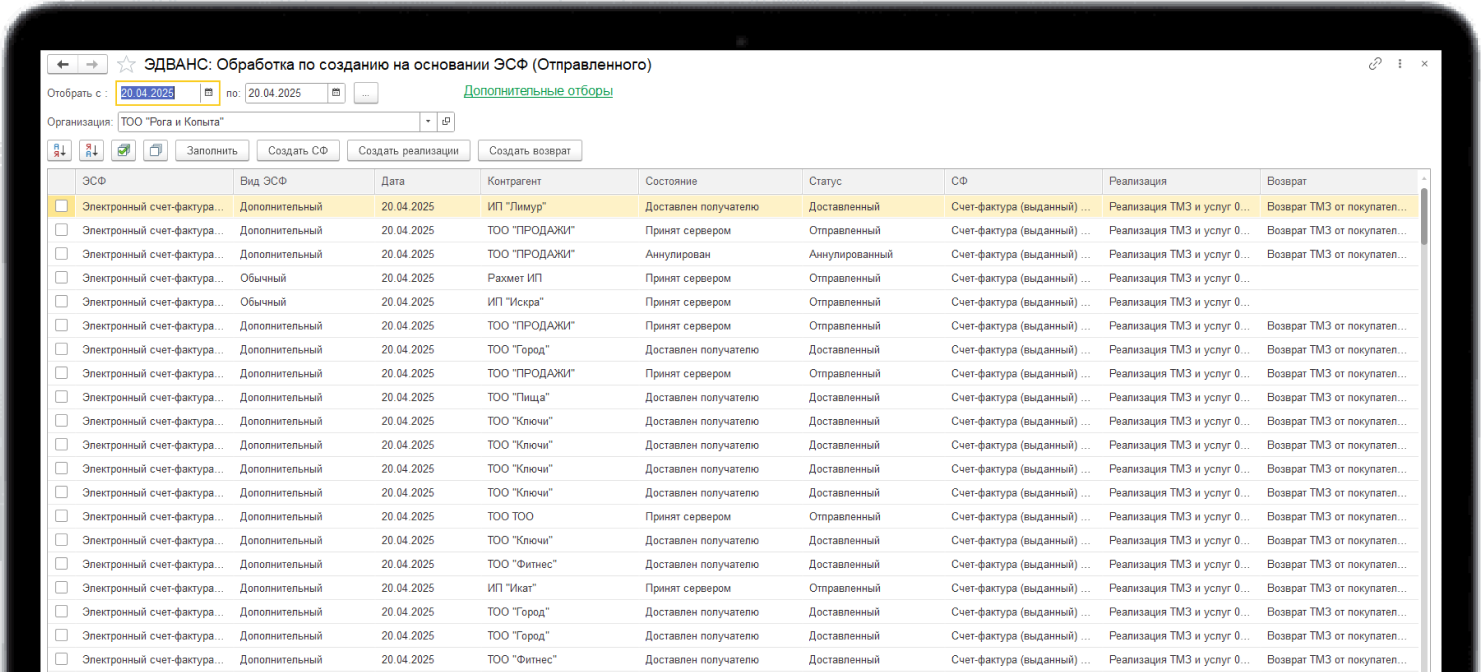Open the end date calendar dropdown
Screen dimensions: 1482x672
(336, 93)
